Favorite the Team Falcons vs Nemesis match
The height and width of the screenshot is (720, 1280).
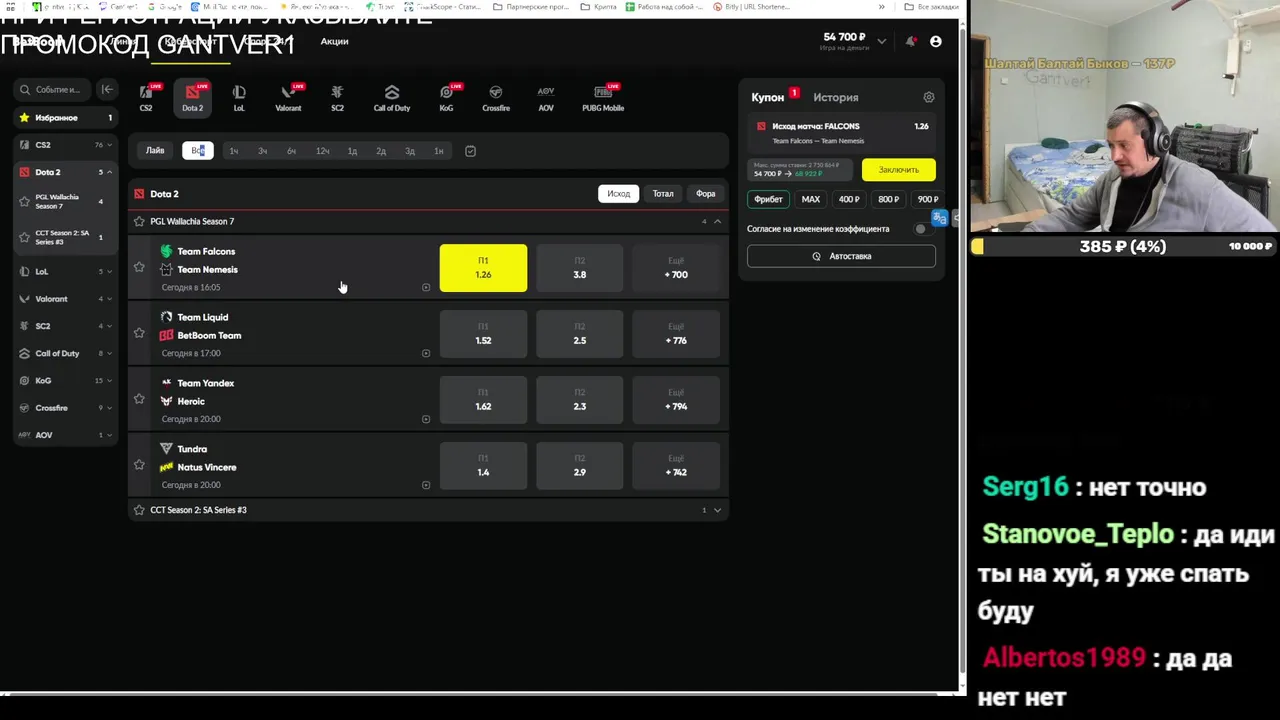(139, 267)
